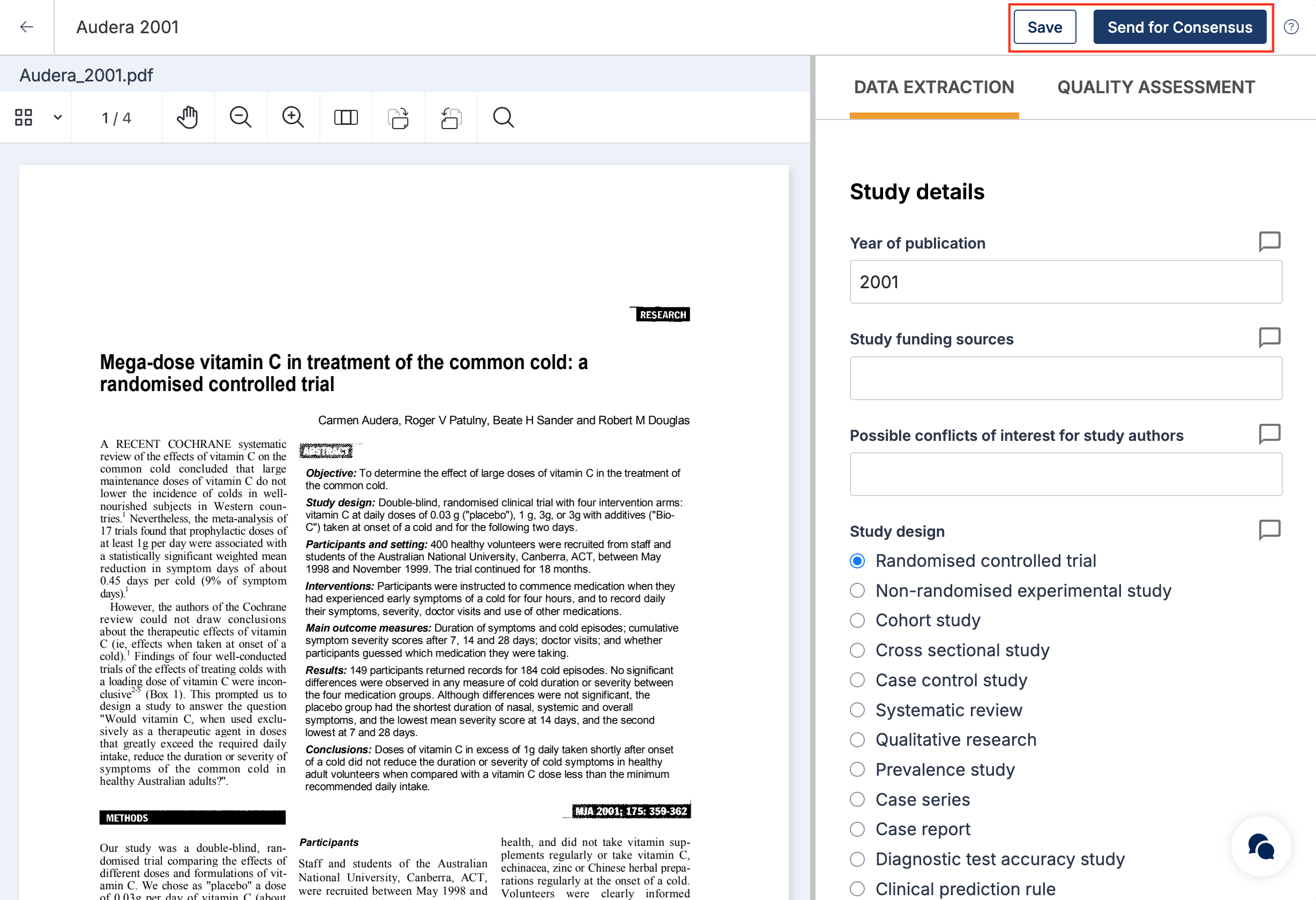
Task: Toggle the two-page column layout
Action: pos(346,117)
